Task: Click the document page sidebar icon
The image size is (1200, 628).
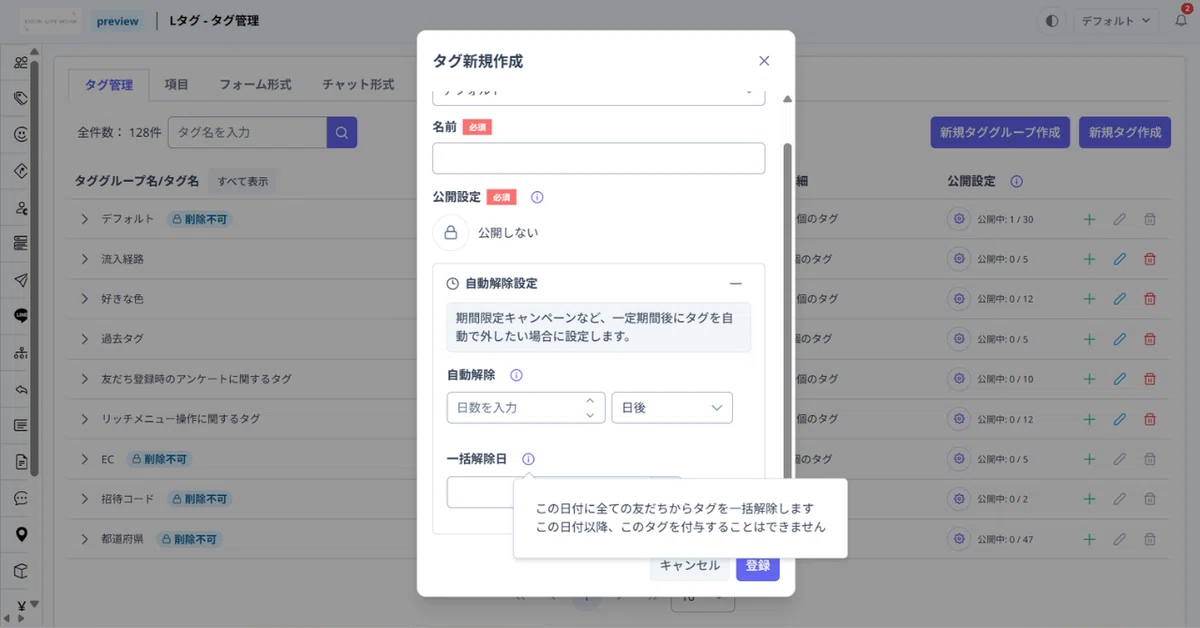Action: (x=21, y=461)
